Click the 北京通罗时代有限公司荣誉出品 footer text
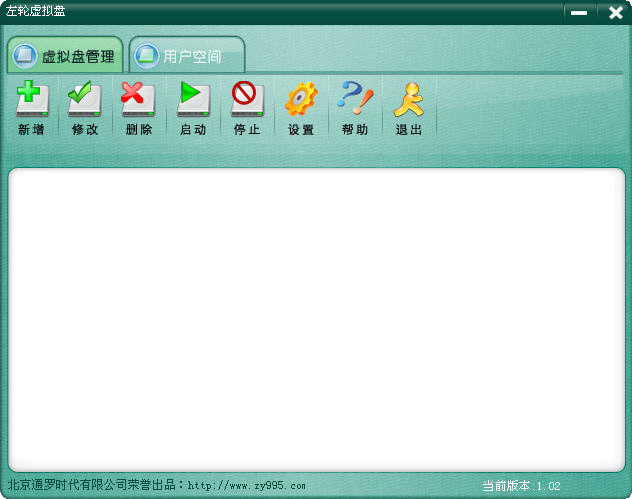The height and width of the screenshot is (499, 632). [x=92, y=486]
